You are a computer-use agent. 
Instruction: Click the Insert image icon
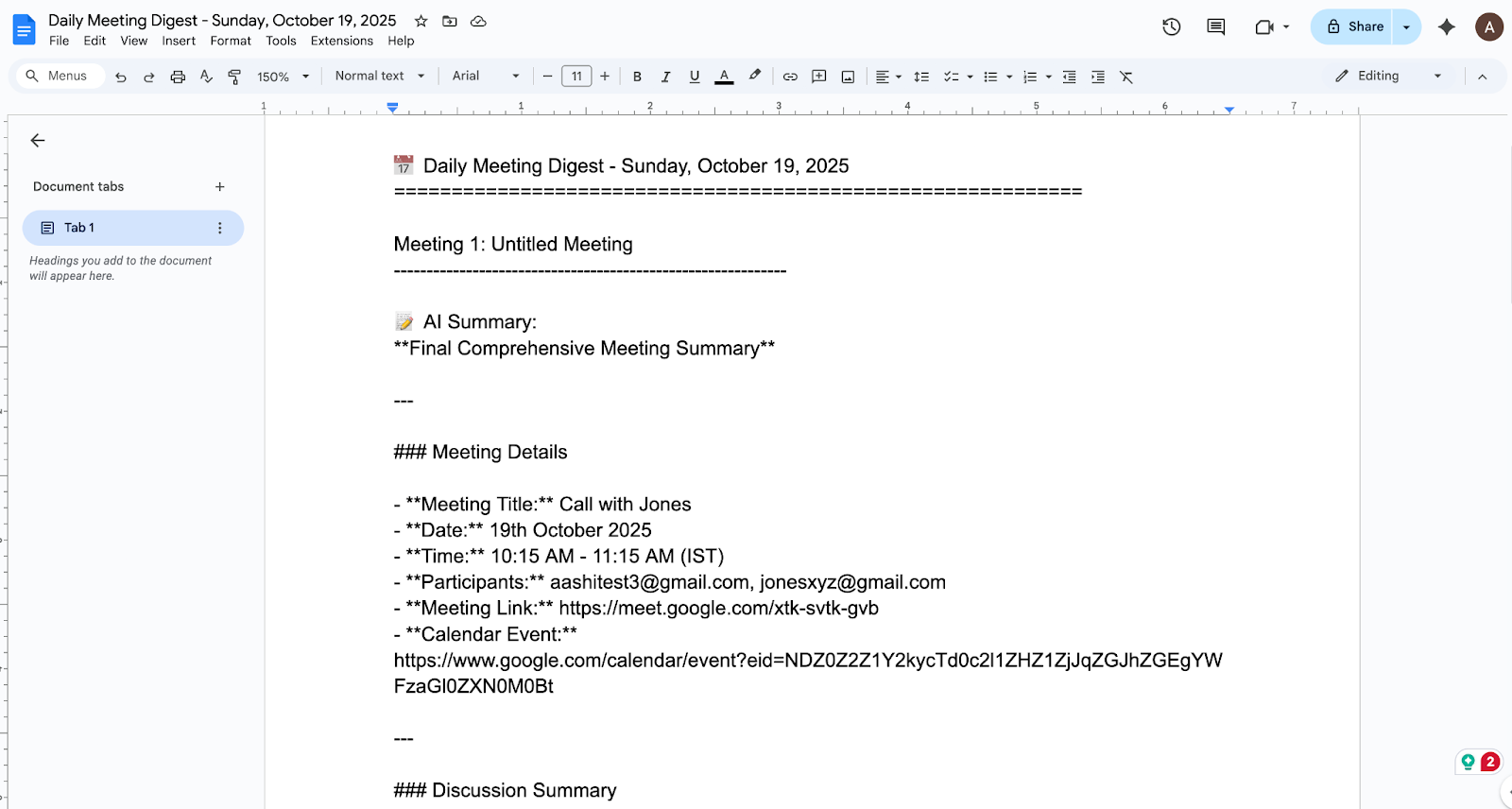848,77
